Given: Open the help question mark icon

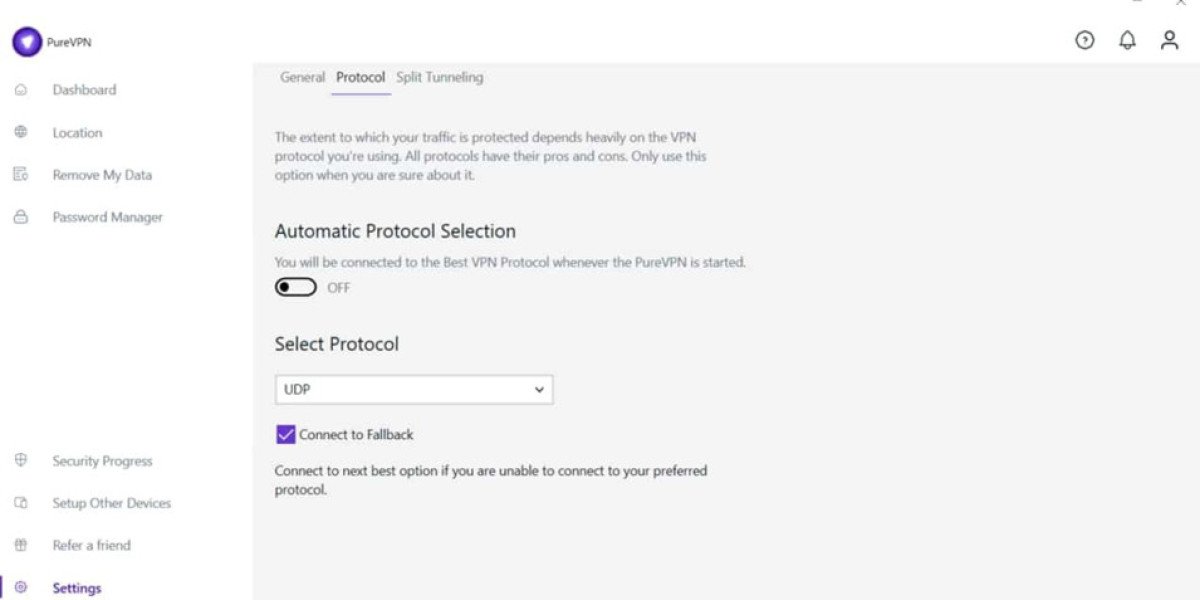Looking at the screenshot, I should [1083, 41].
